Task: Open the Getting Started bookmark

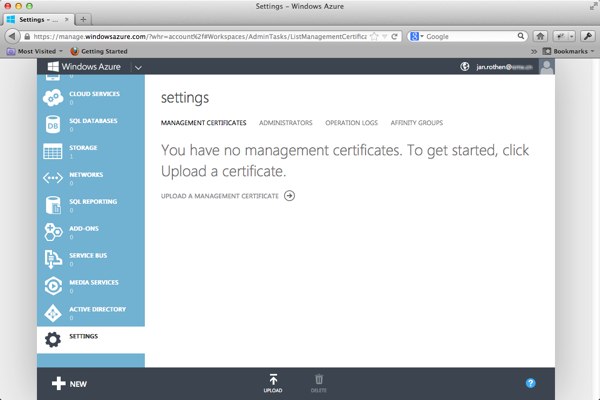Action: click(99, 51)
